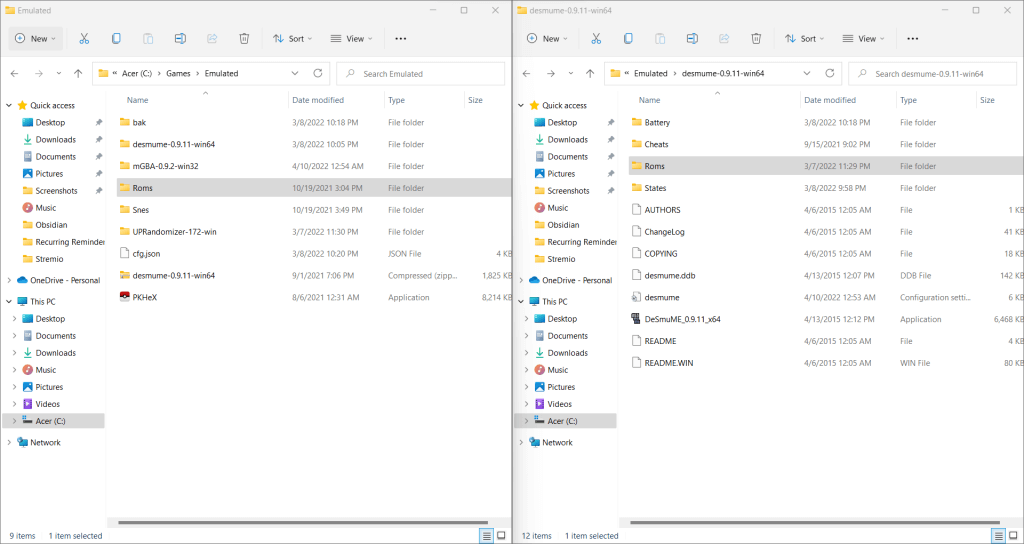Screen dimensions: 1024x544
Task: Click the horizontal scrollbar in the Emulated window
Action: coord(302,522)
